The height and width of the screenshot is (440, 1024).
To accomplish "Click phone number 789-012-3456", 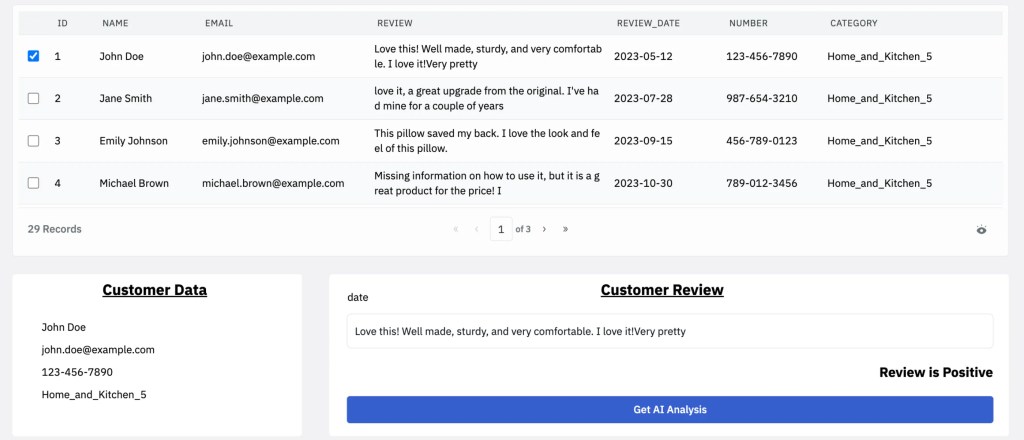I will (x=761, y=183).
